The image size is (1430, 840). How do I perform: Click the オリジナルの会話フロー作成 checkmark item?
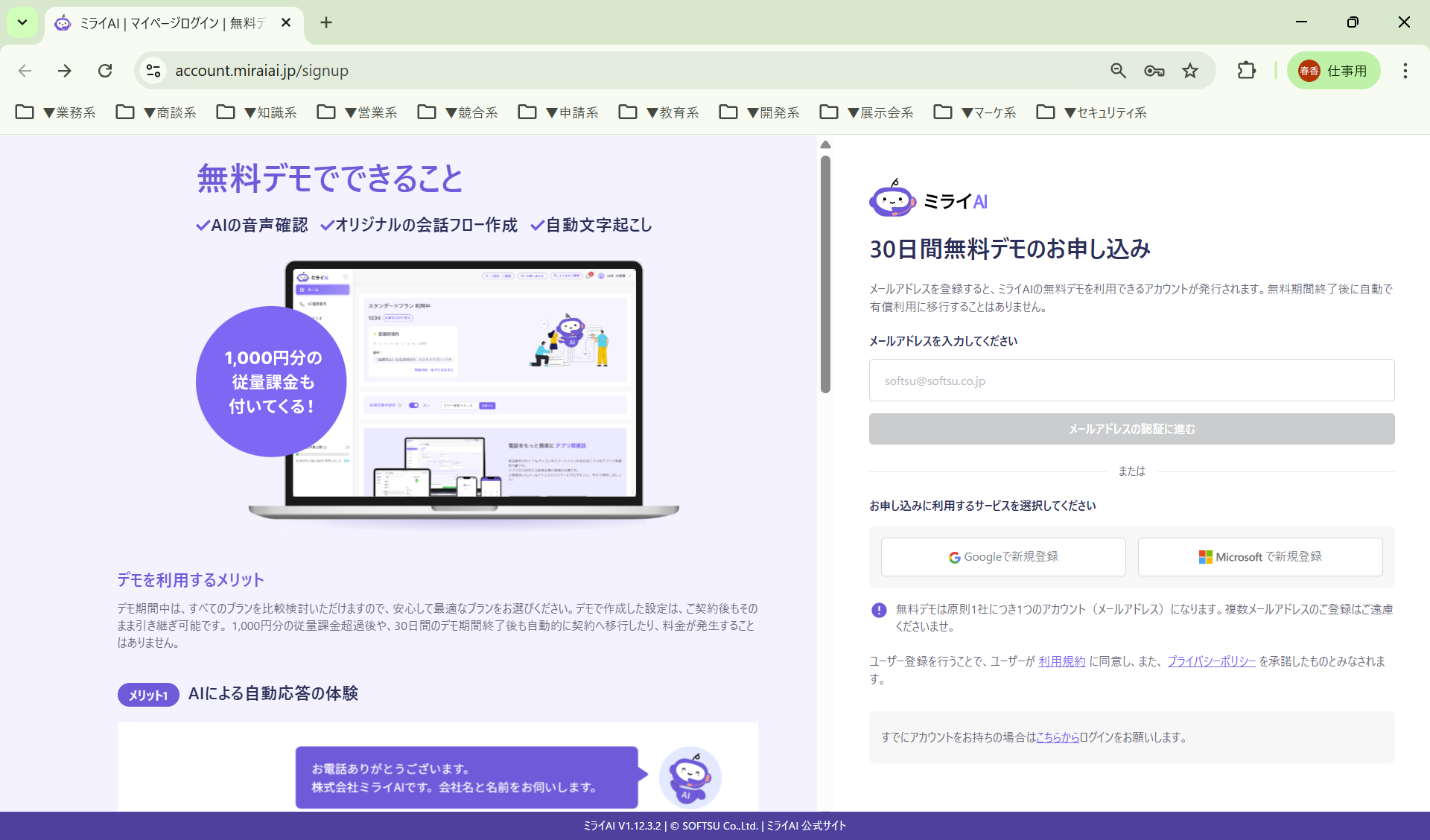tap(419, 225)
